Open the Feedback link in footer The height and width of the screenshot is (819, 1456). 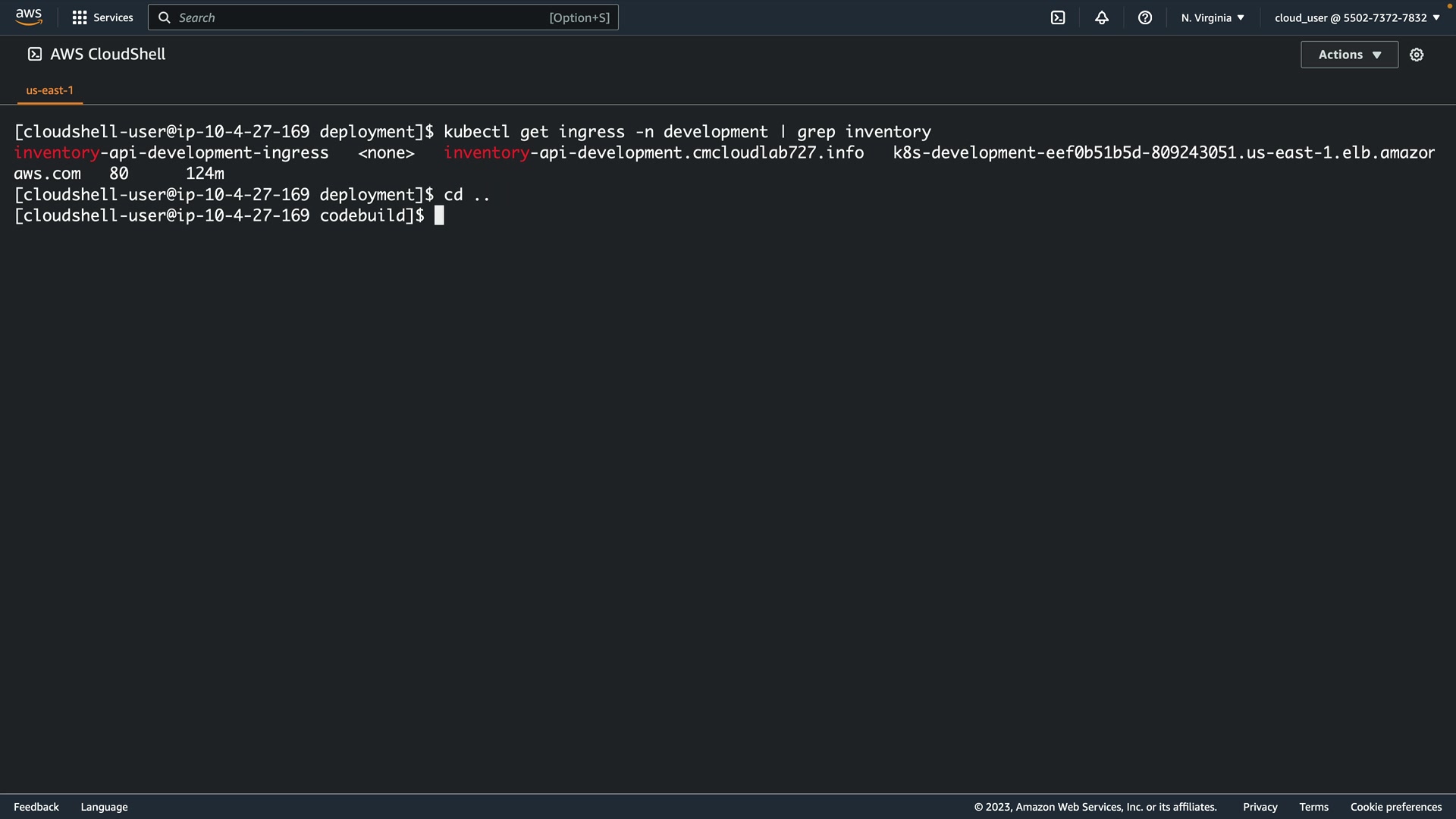pyautogui.click(x=36, y=807)
